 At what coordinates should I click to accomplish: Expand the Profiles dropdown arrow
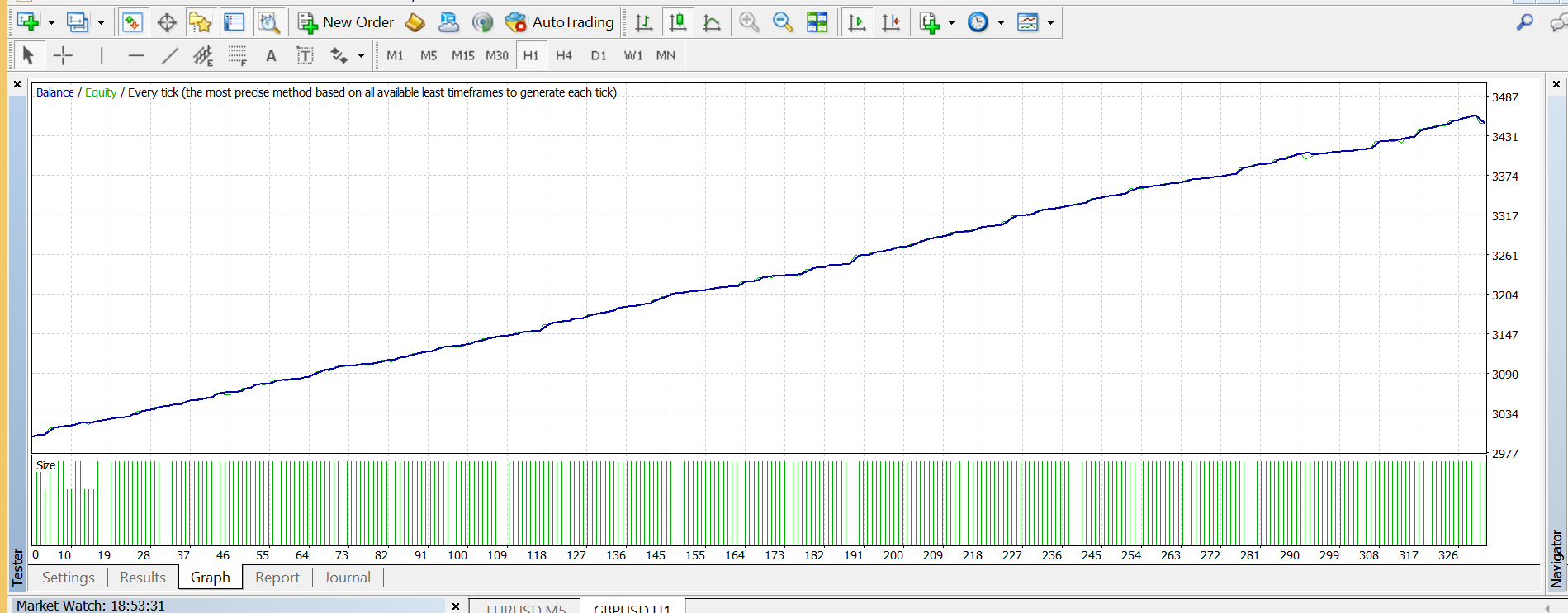point(101,22)
